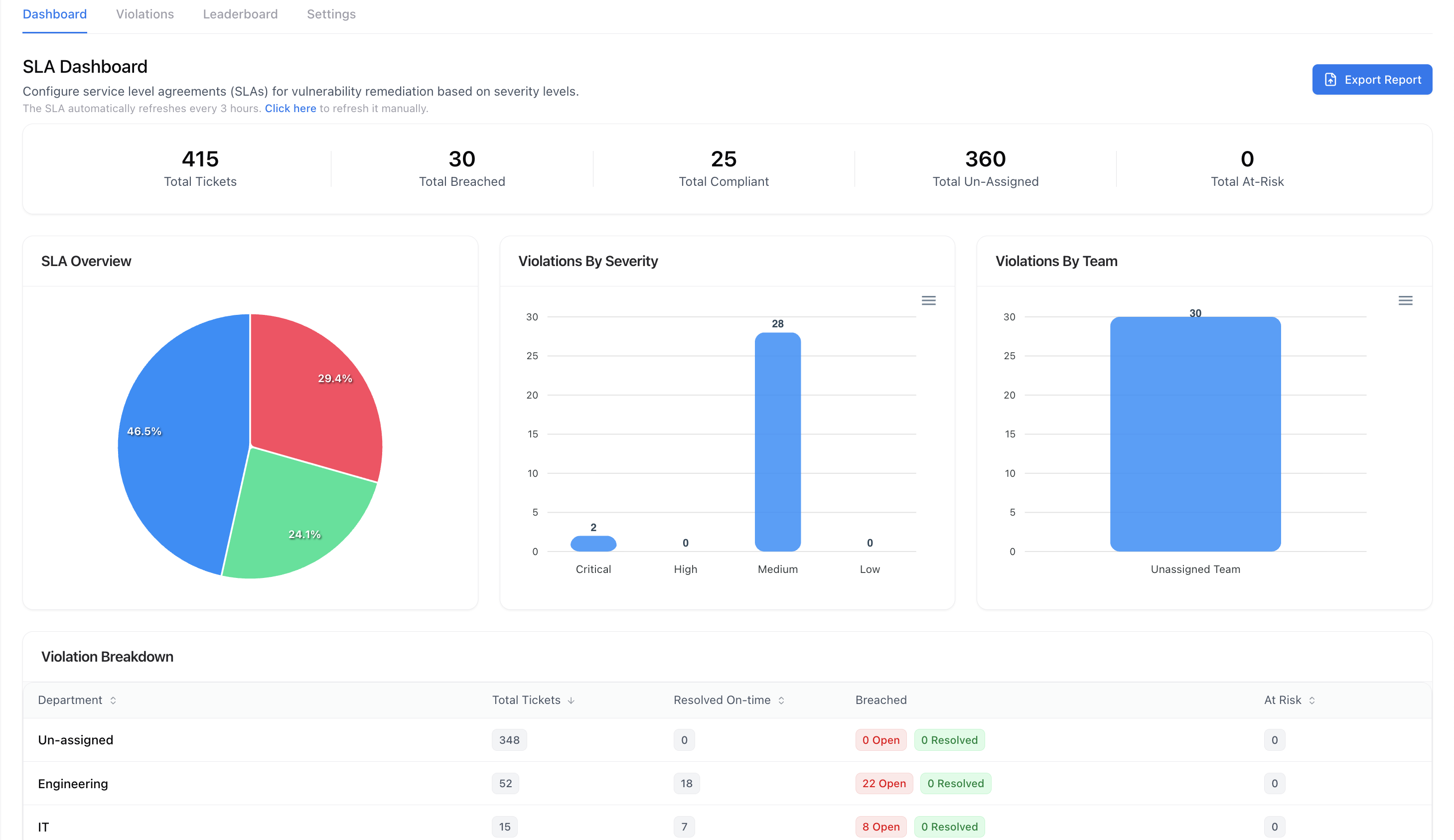Click IT's 8 Open breached badge
1454x840 pixels.
pyautogui.click(x=880, y=827)
